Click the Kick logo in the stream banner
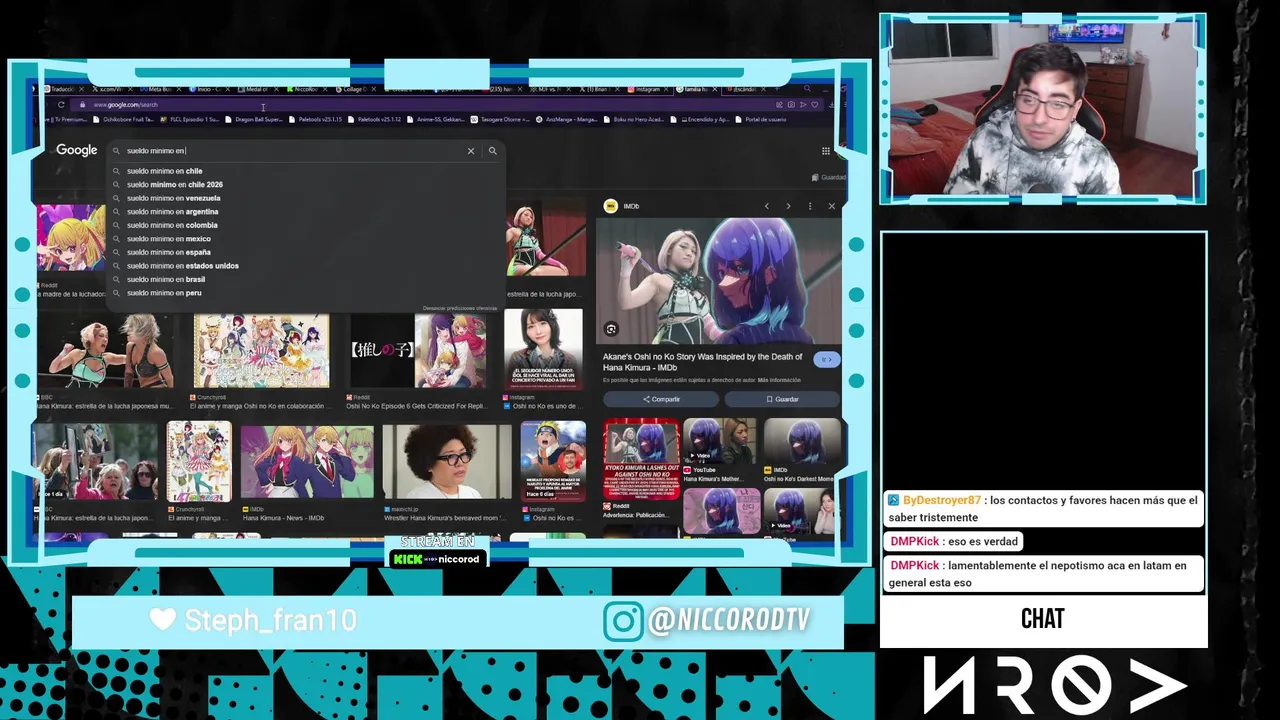 408,559
